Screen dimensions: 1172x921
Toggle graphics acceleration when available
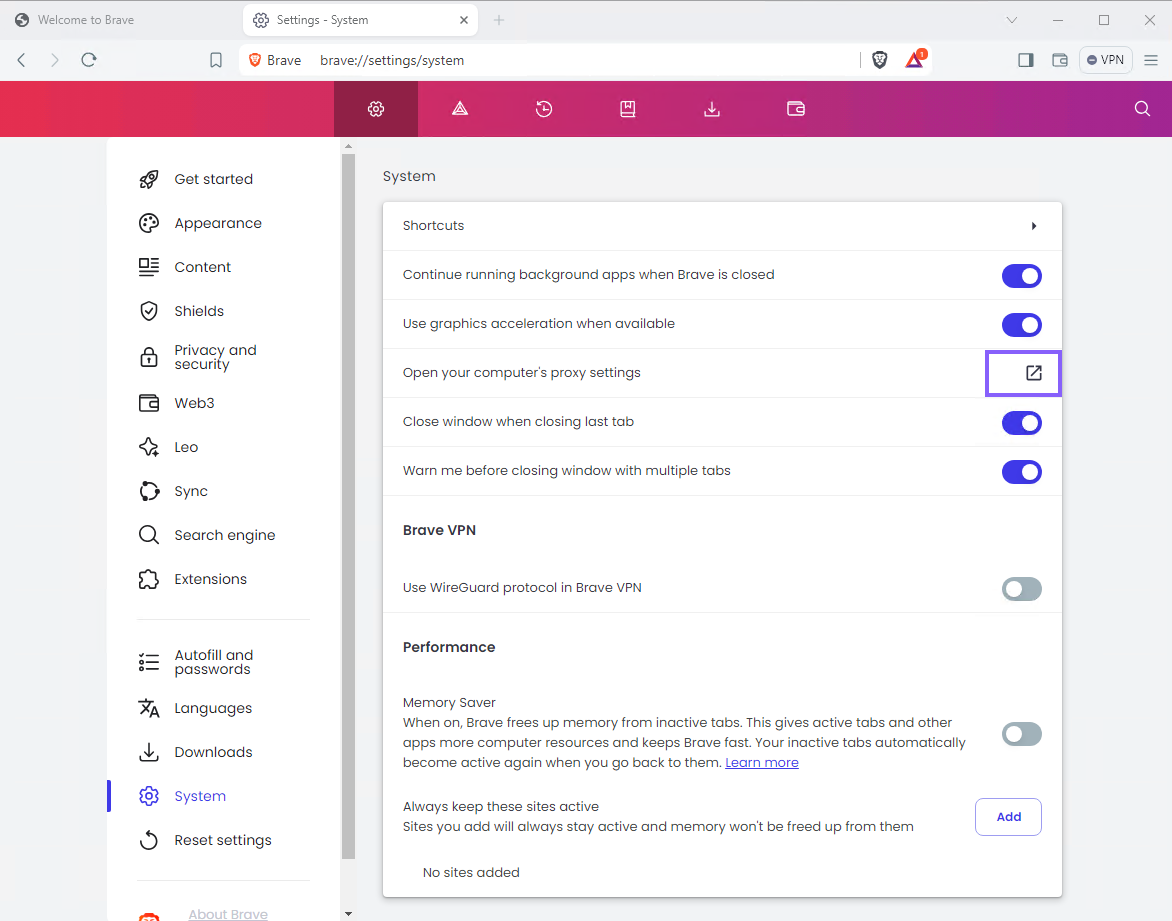pyautogui.click(x=1021, y=325)
